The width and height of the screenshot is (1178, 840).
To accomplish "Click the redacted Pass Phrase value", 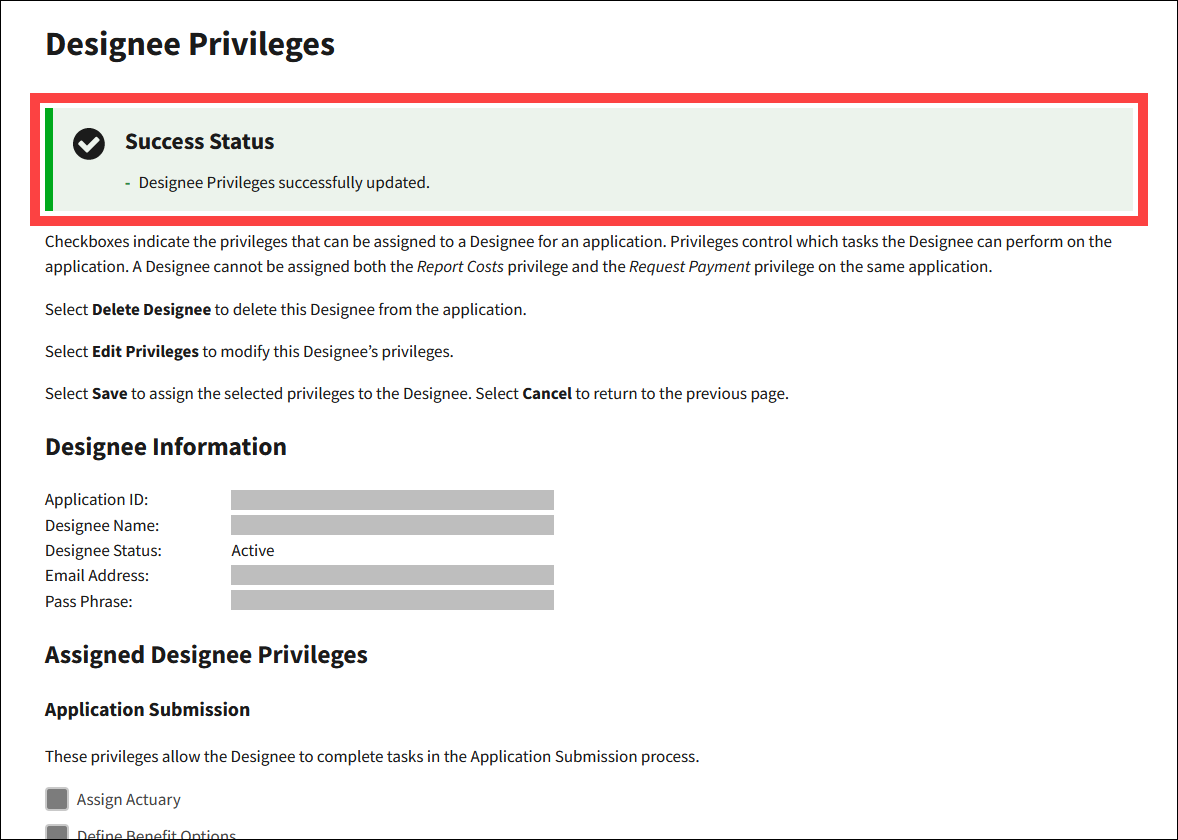I will [392, 600].
